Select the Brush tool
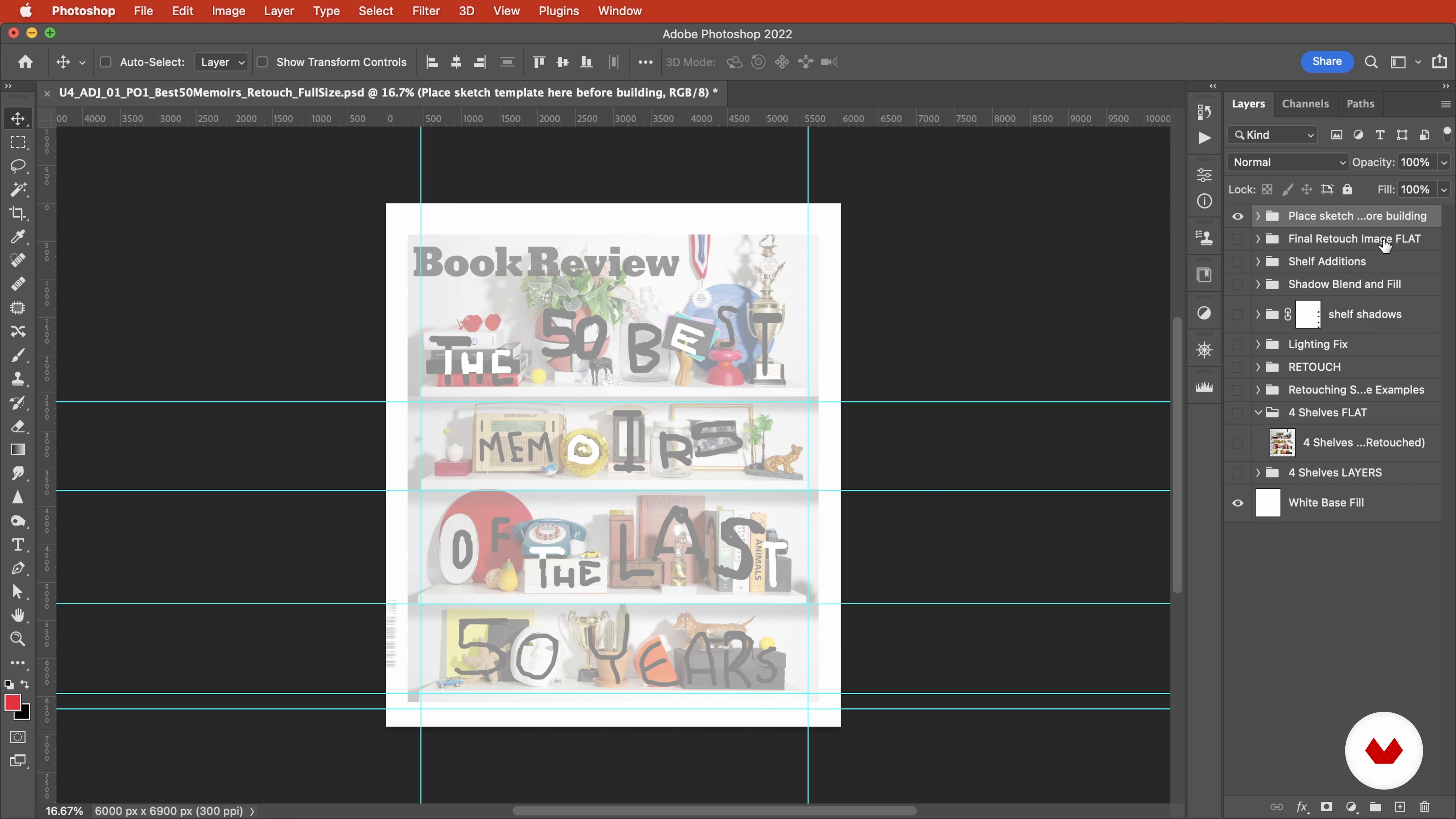 pyautogui.click(x=17, y=355)
